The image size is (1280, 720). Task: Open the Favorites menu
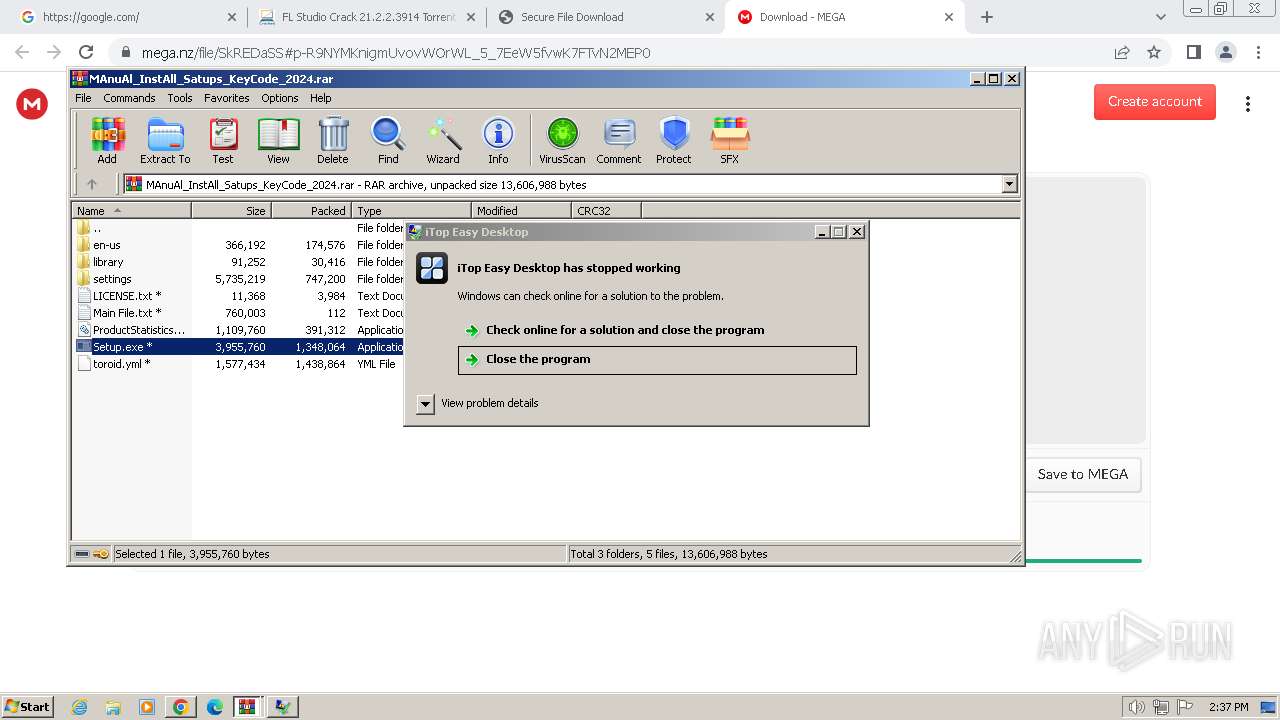click(227, 98)
